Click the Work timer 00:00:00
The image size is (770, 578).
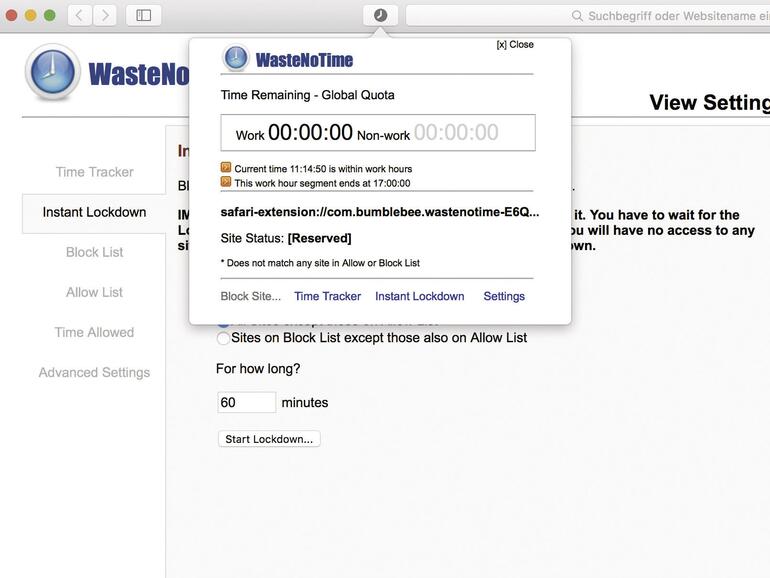[310, 132]
